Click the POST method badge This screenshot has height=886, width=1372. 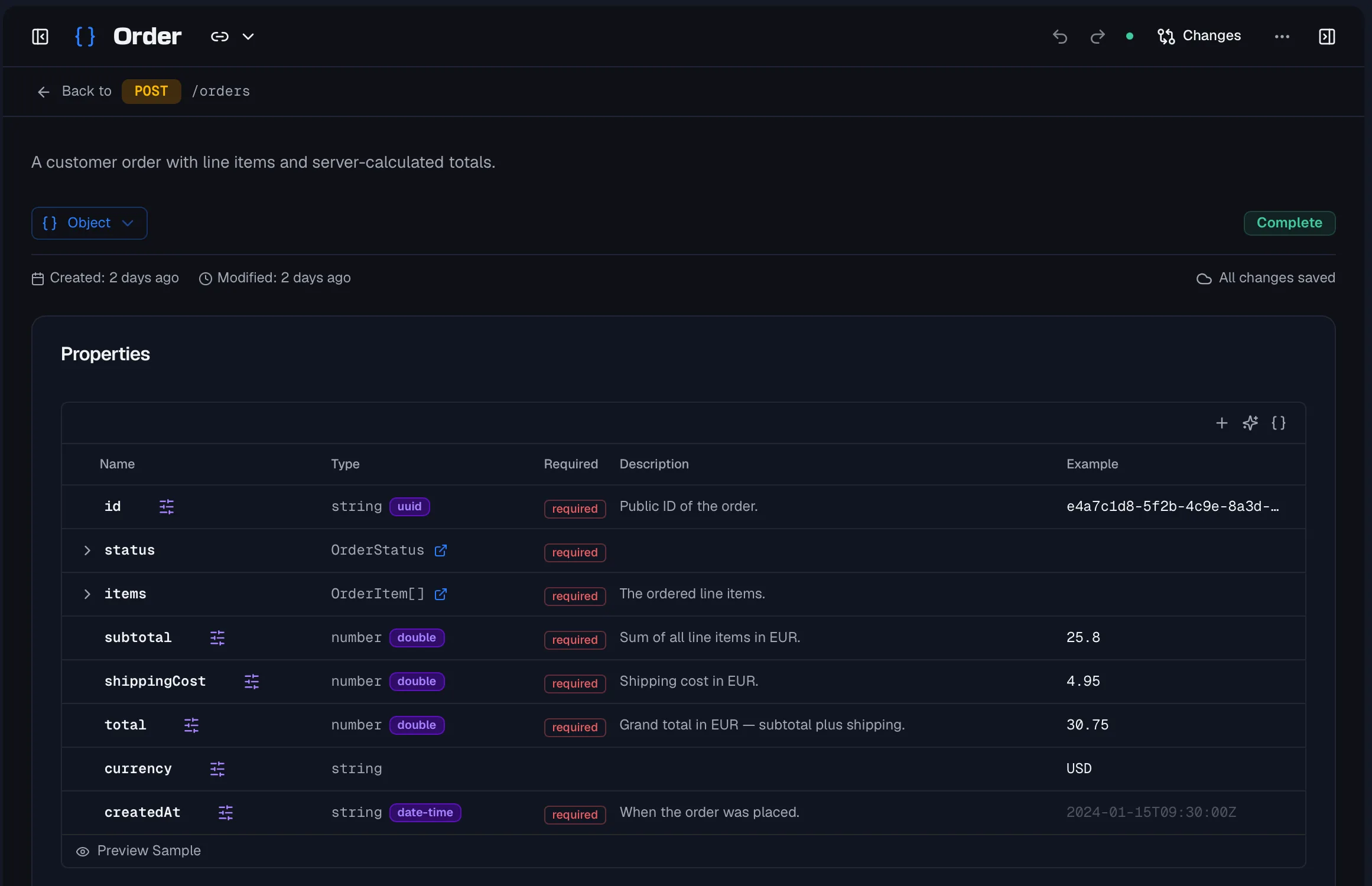(x=151, y=91)
